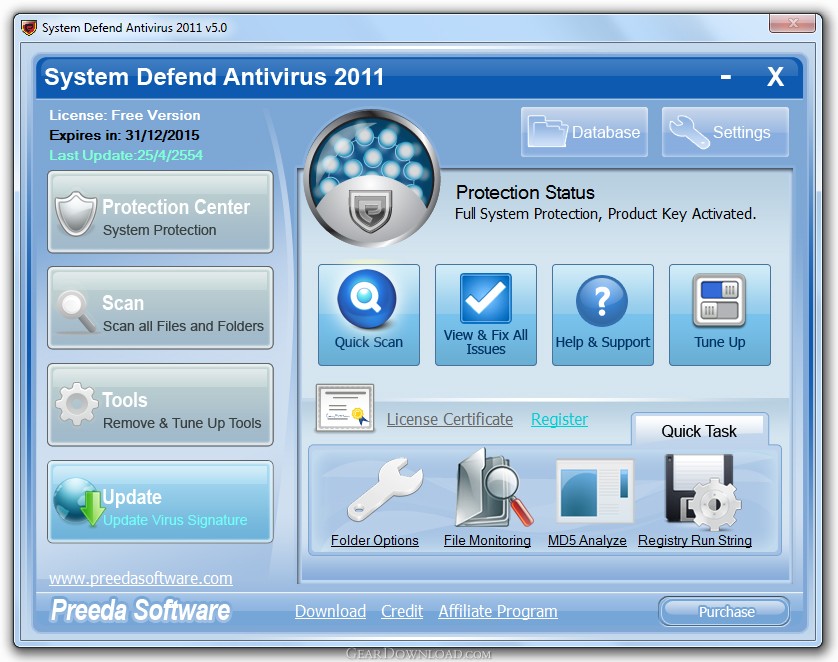Click the License: Free Version text
This screenshot has width=838, height=662.
coord(125,115)
